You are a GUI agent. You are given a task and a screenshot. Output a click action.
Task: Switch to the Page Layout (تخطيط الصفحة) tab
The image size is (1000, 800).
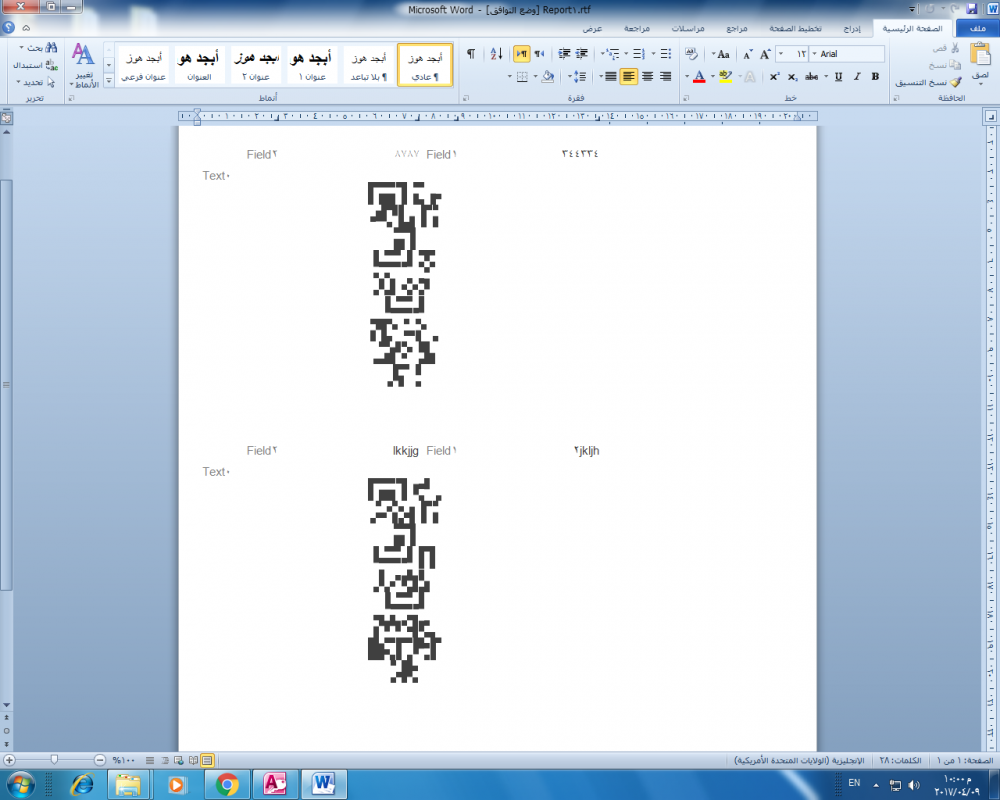tap(795, 29)
